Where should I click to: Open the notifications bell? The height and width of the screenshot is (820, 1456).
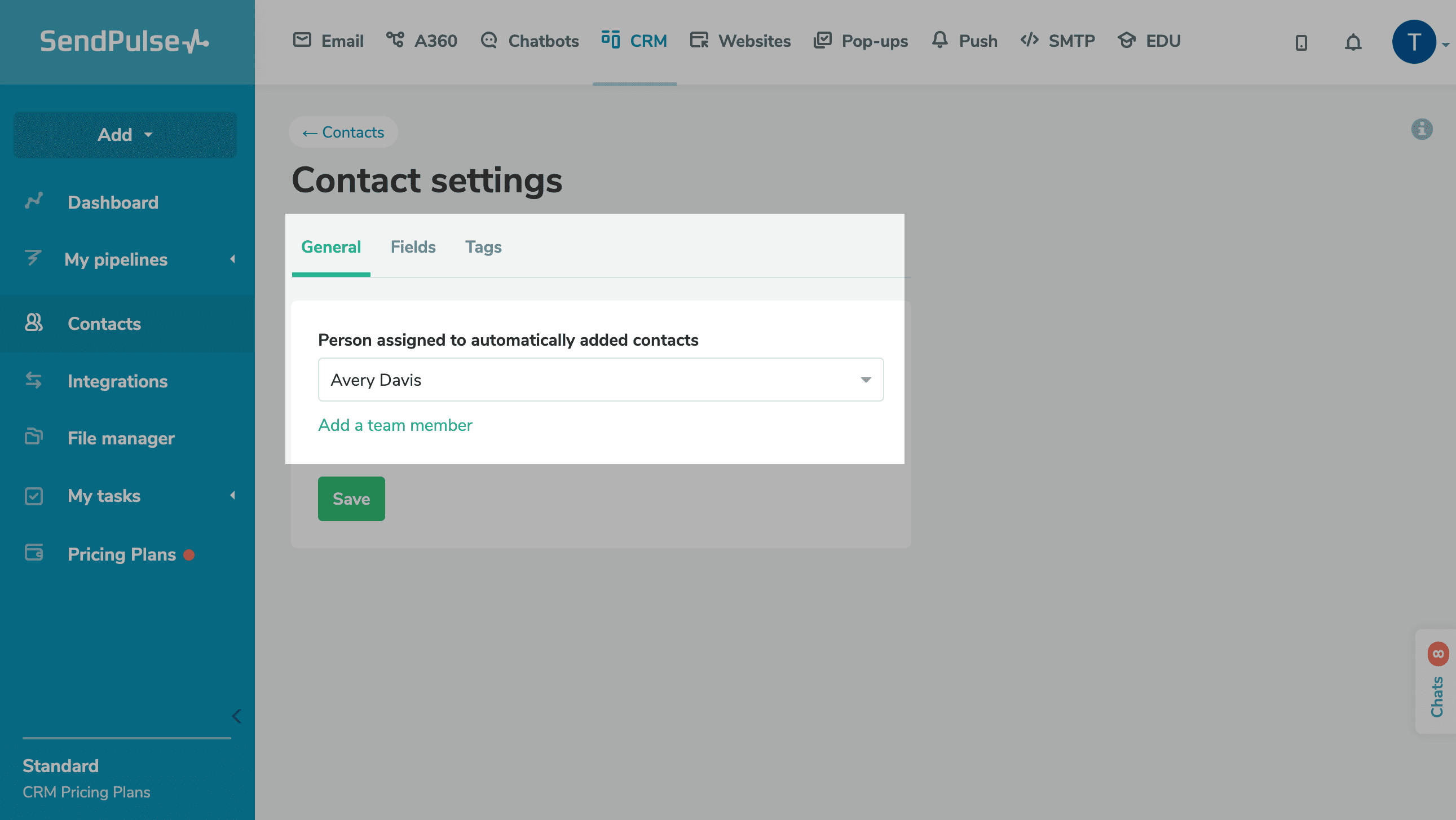tap(1353, 42)
